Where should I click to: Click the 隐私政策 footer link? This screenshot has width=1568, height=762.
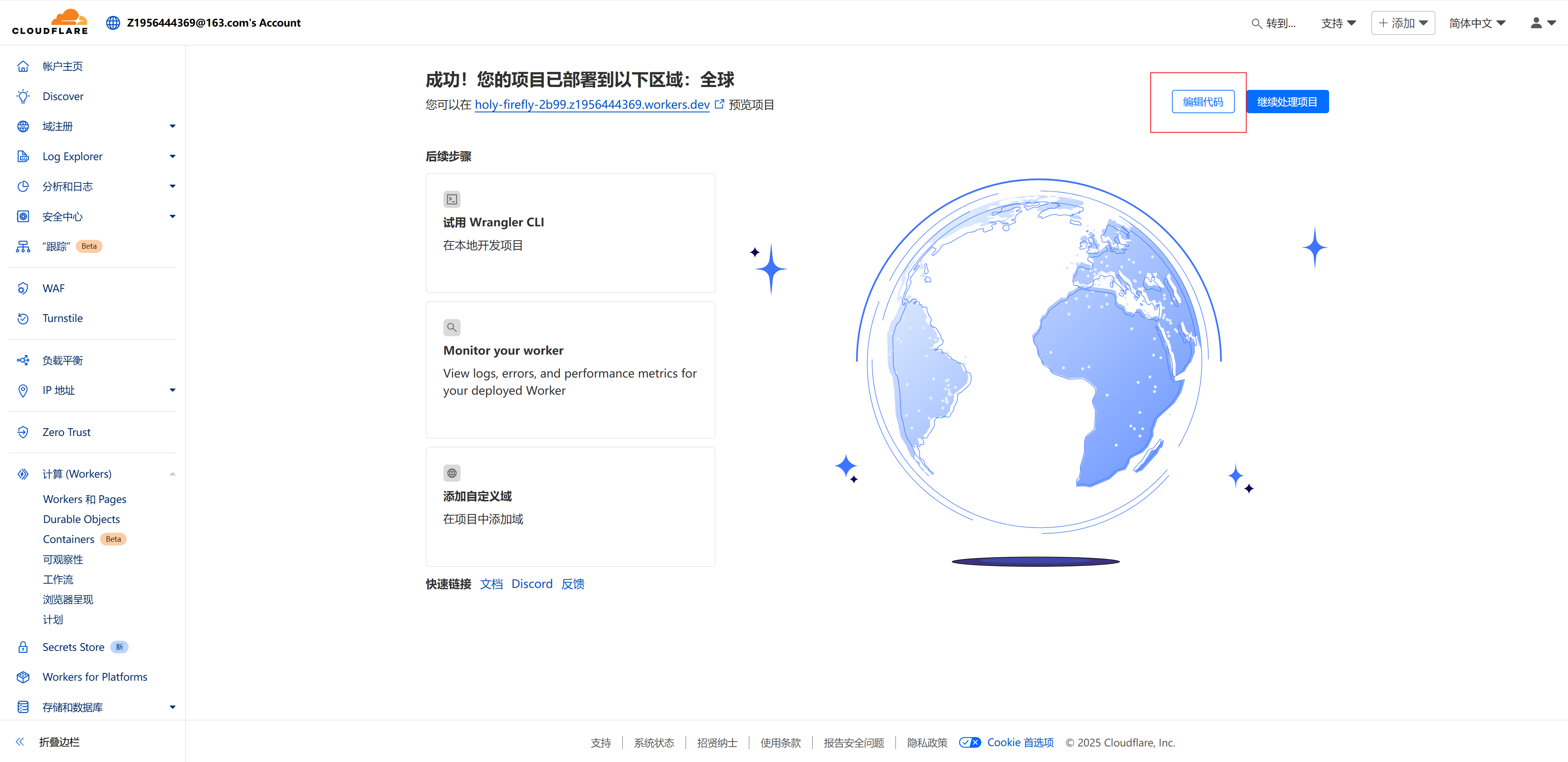[x=927, y=742]
